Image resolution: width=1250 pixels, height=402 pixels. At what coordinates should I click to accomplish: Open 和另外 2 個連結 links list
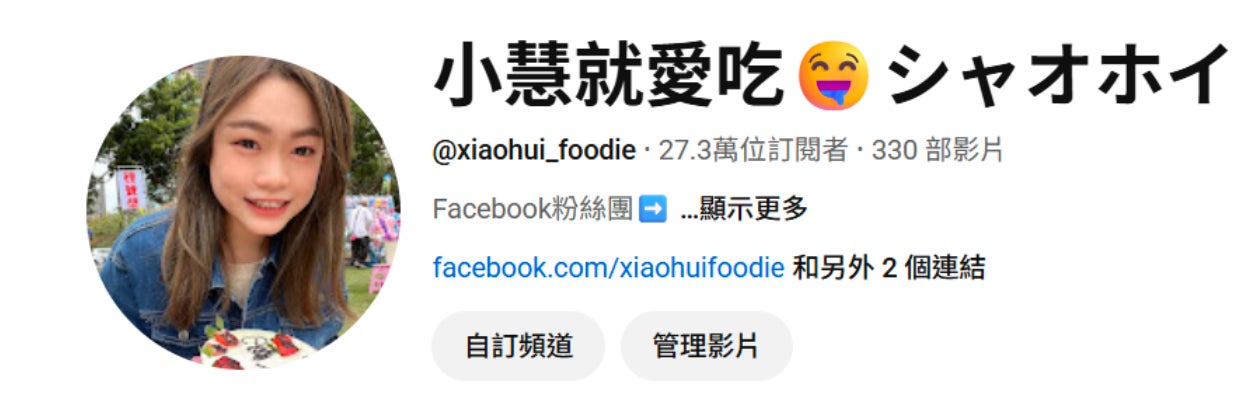[888, 267]
